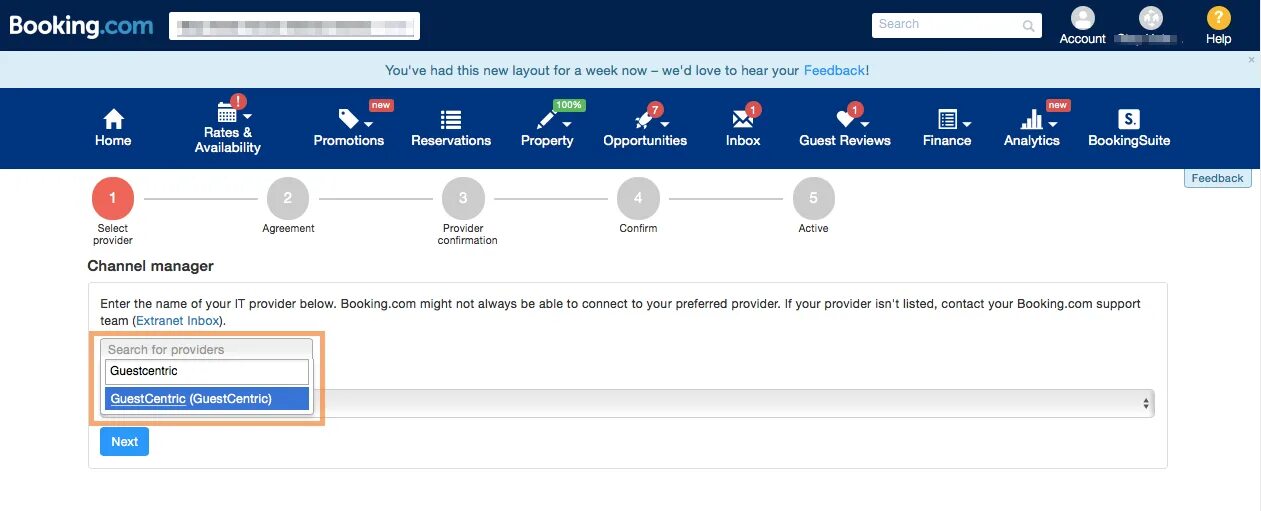Click the Help question mark icon
This screenshot has height=511, width=1261.
(x=1218, y=18)
